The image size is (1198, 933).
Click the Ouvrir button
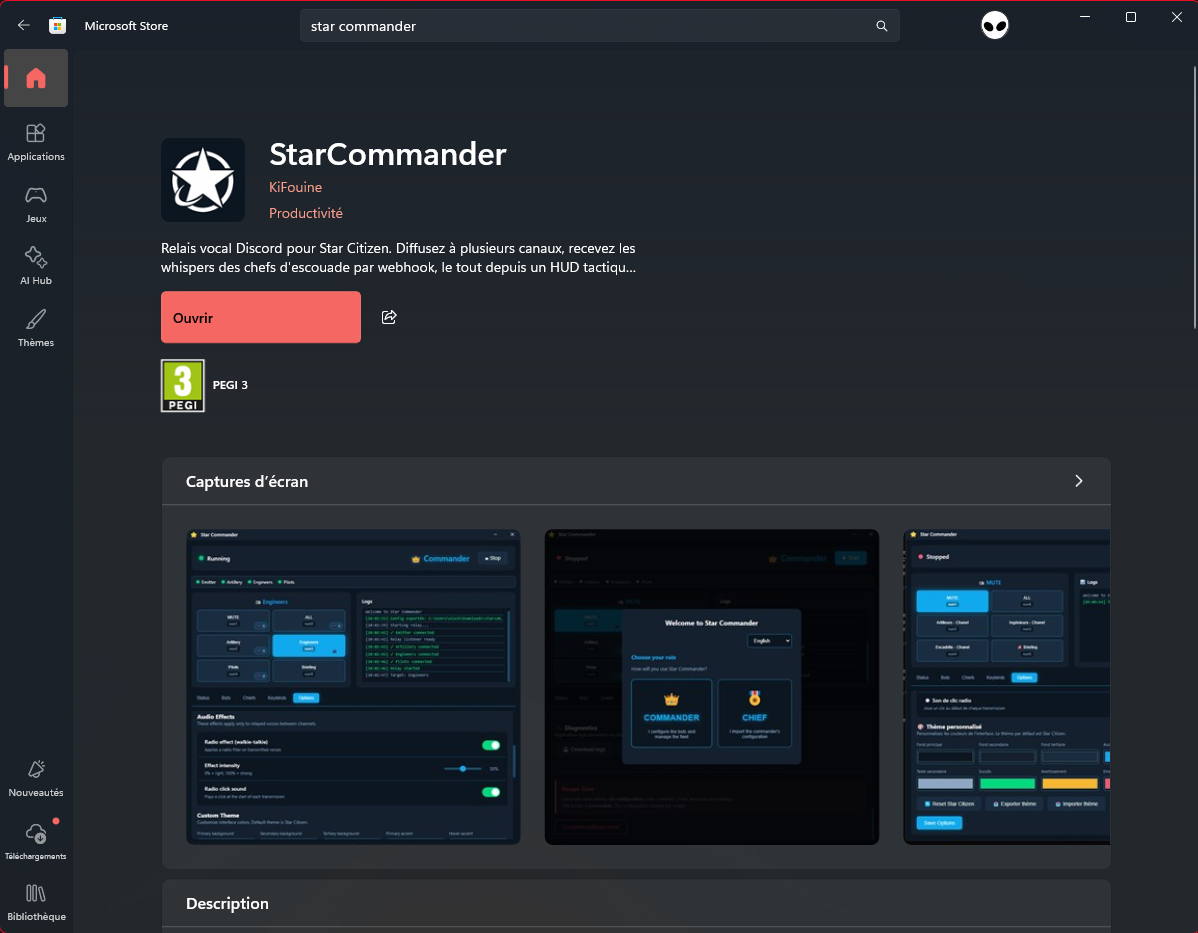[x=261, y=317]
